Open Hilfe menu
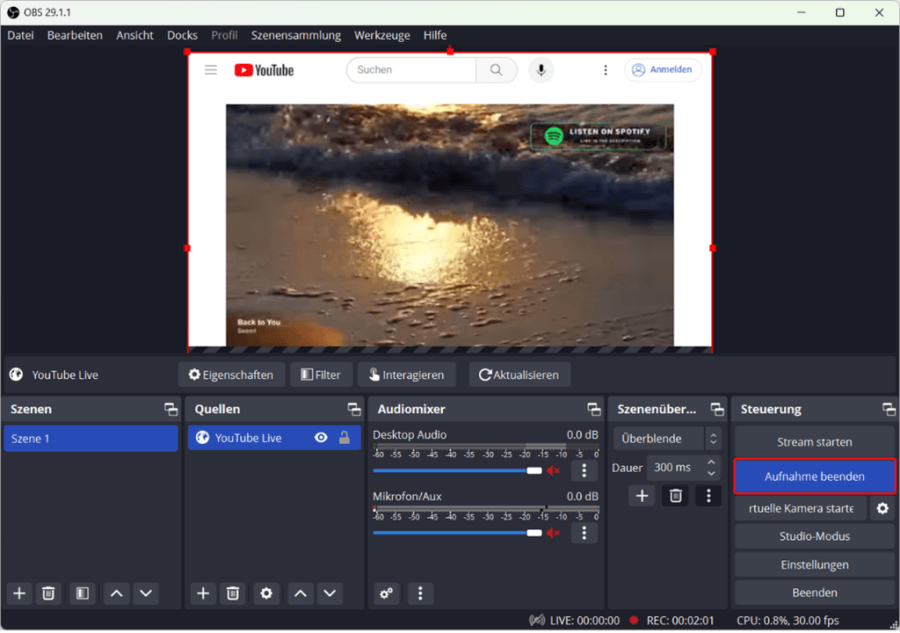900x633 pixels. click(x=435, y=36)
